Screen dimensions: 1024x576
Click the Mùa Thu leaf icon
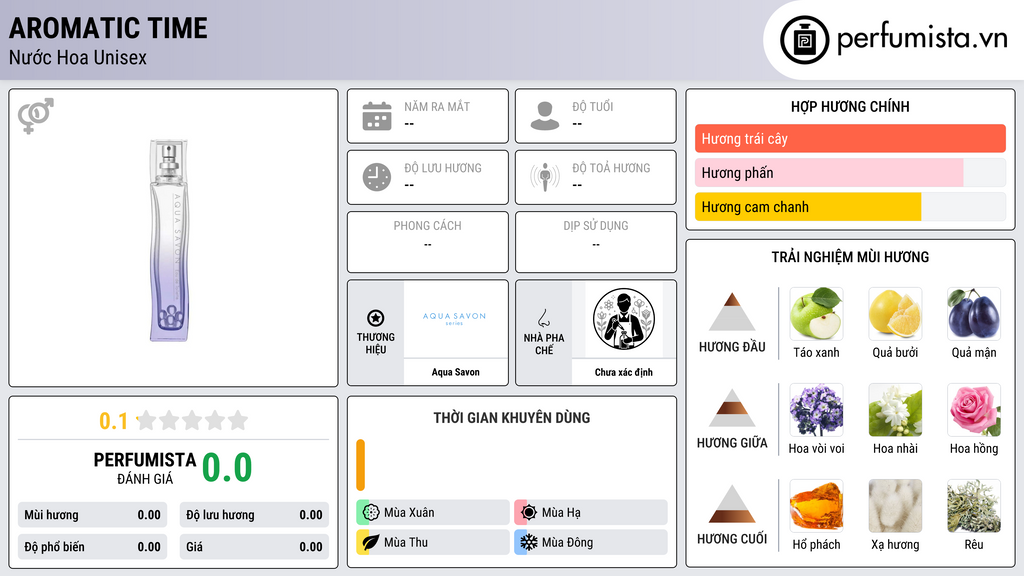point(371,542)
